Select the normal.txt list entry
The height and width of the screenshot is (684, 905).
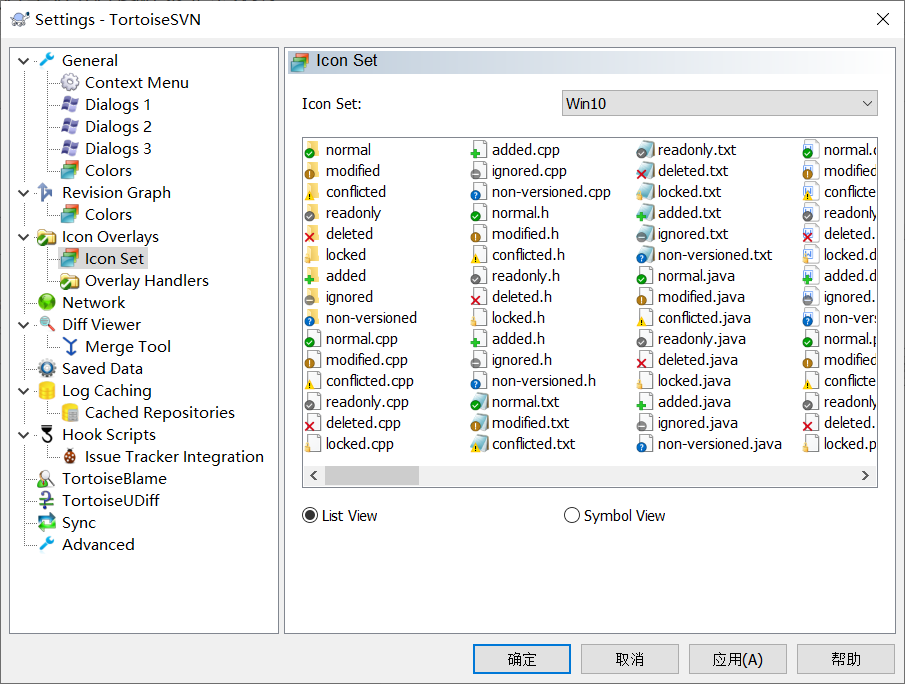[525, 402]
